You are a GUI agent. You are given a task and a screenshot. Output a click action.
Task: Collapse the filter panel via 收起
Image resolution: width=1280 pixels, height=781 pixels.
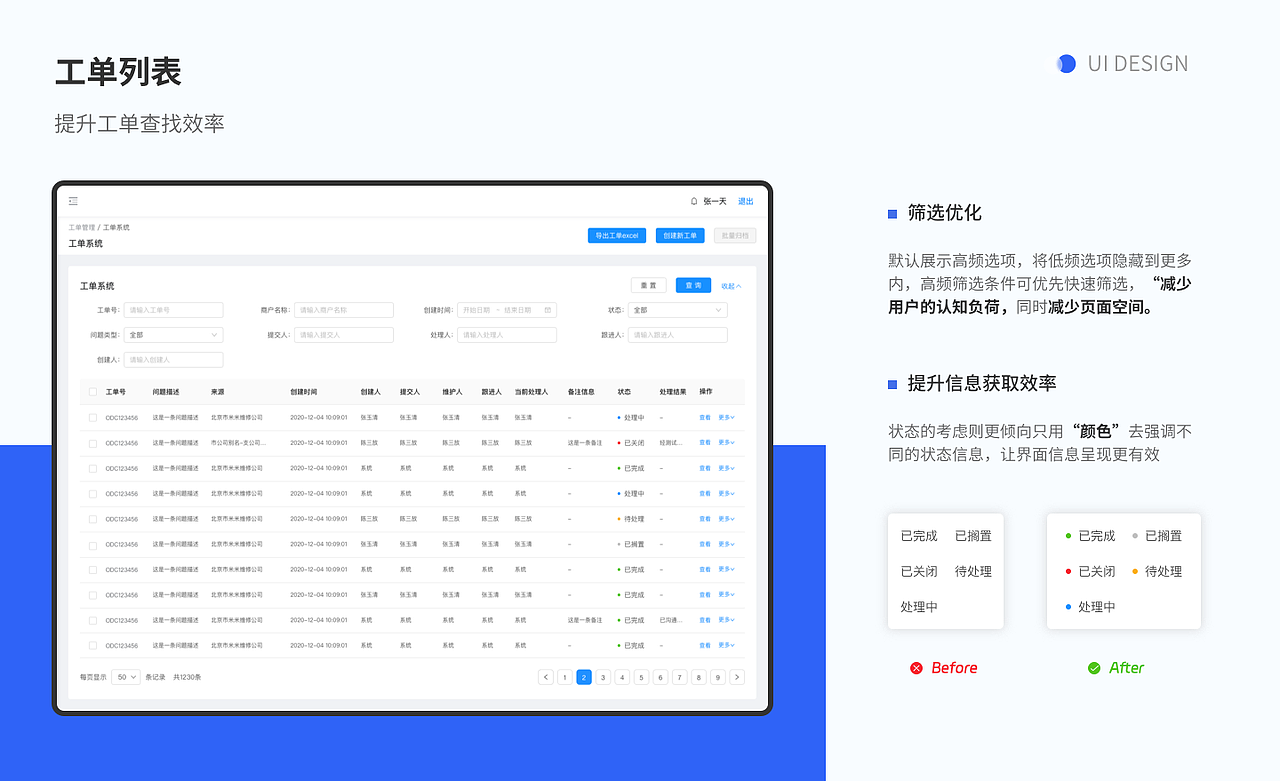(731, 285)
